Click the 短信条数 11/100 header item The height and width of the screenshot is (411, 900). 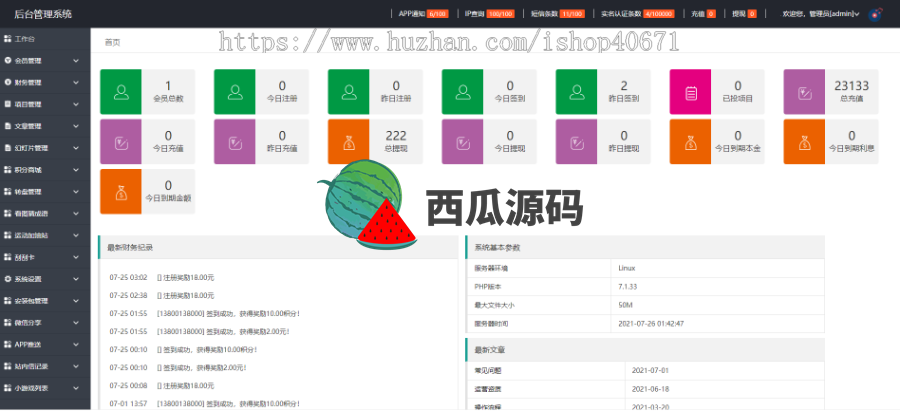click(x=557, y=14)
